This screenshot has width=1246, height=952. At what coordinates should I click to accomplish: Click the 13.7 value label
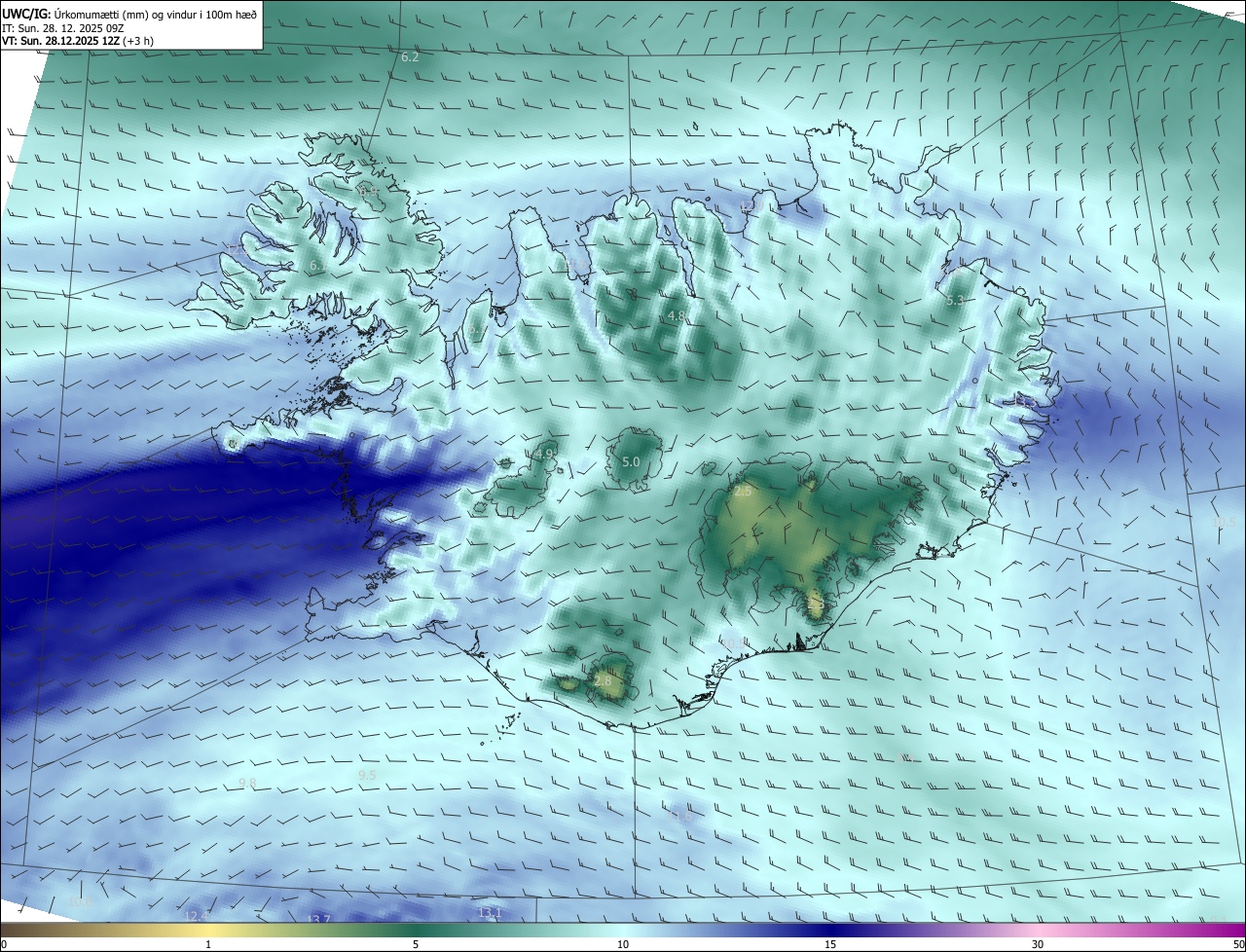(x=319, y=920)
